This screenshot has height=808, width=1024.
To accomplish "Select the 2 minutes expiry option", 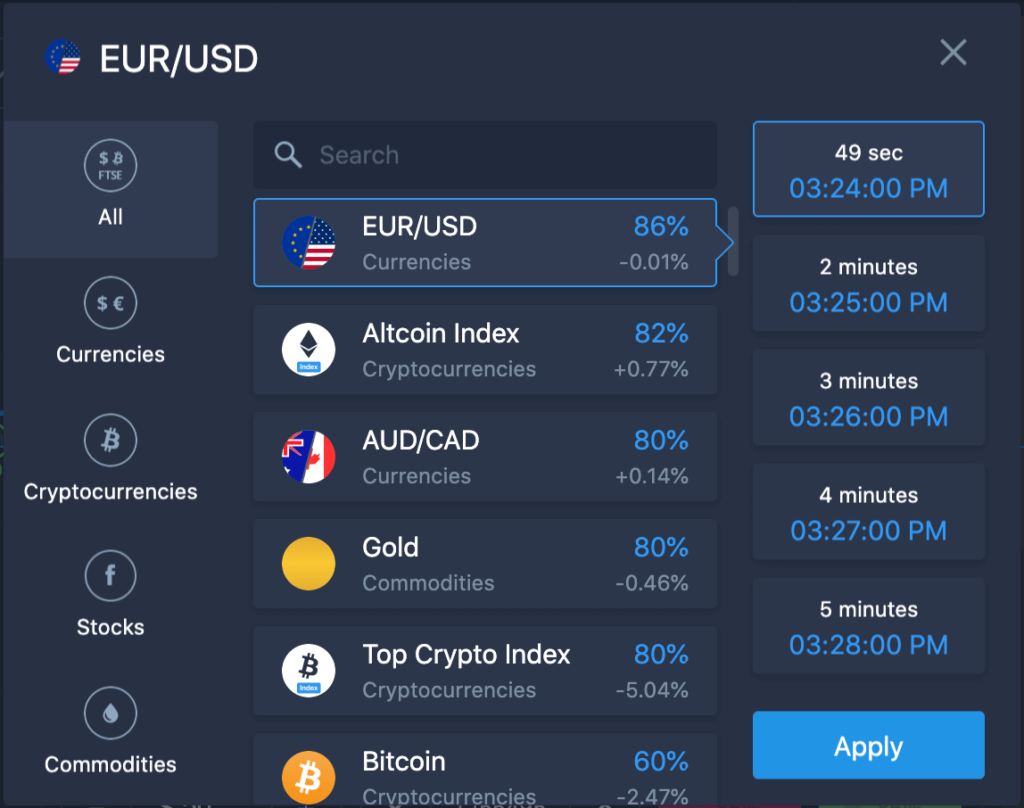I will (868, 283).
